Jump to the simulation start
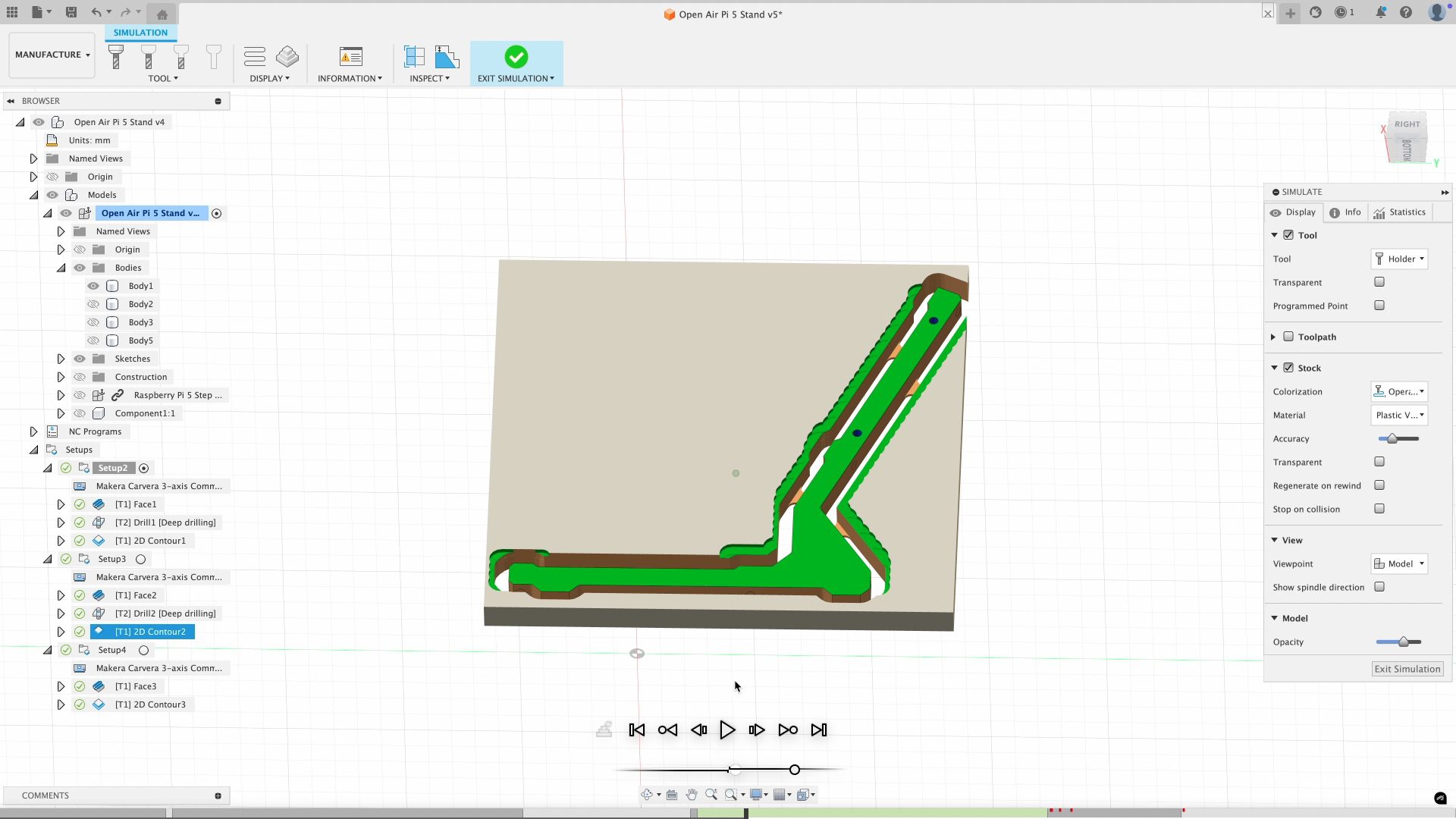 tap(637, 730)
